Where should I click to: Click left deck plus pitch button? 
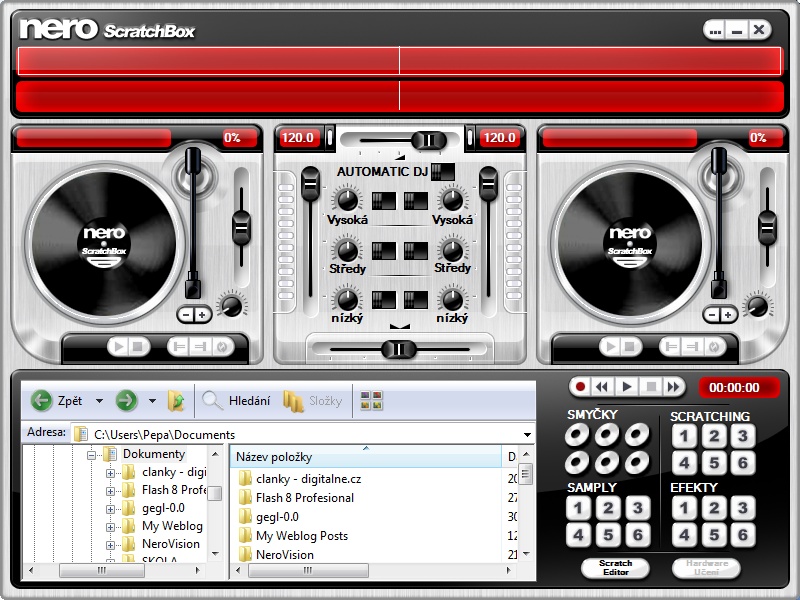(x=203, y=315)
